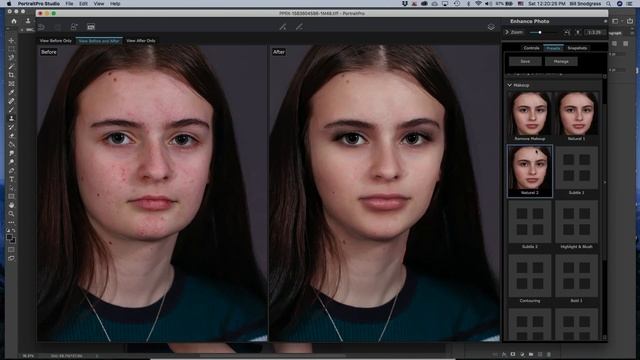Viewport: 640px width, 360px height.
Task: Open the View menu
Action: (99, 3)
